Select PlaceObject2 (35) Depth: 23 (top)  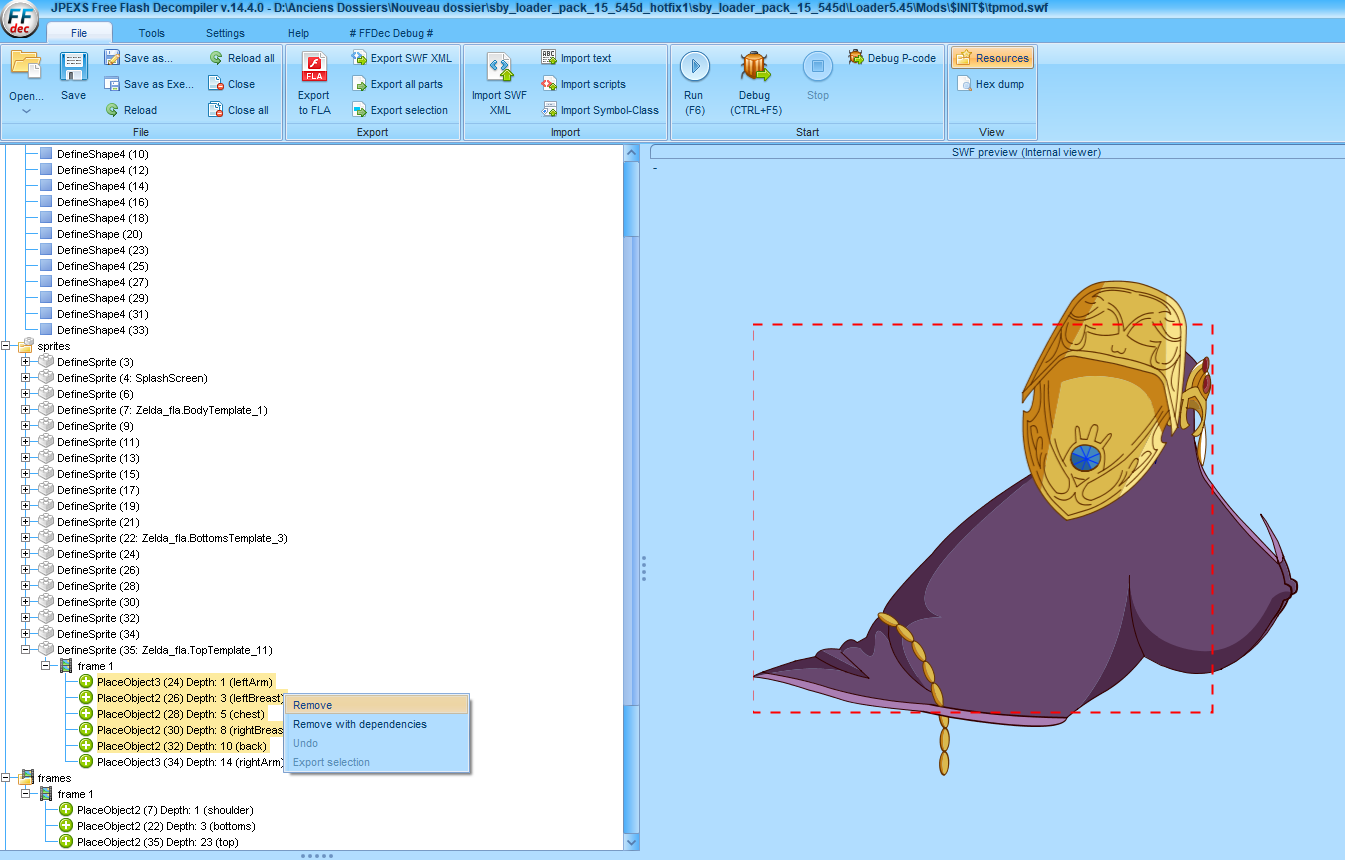point(157,842)
